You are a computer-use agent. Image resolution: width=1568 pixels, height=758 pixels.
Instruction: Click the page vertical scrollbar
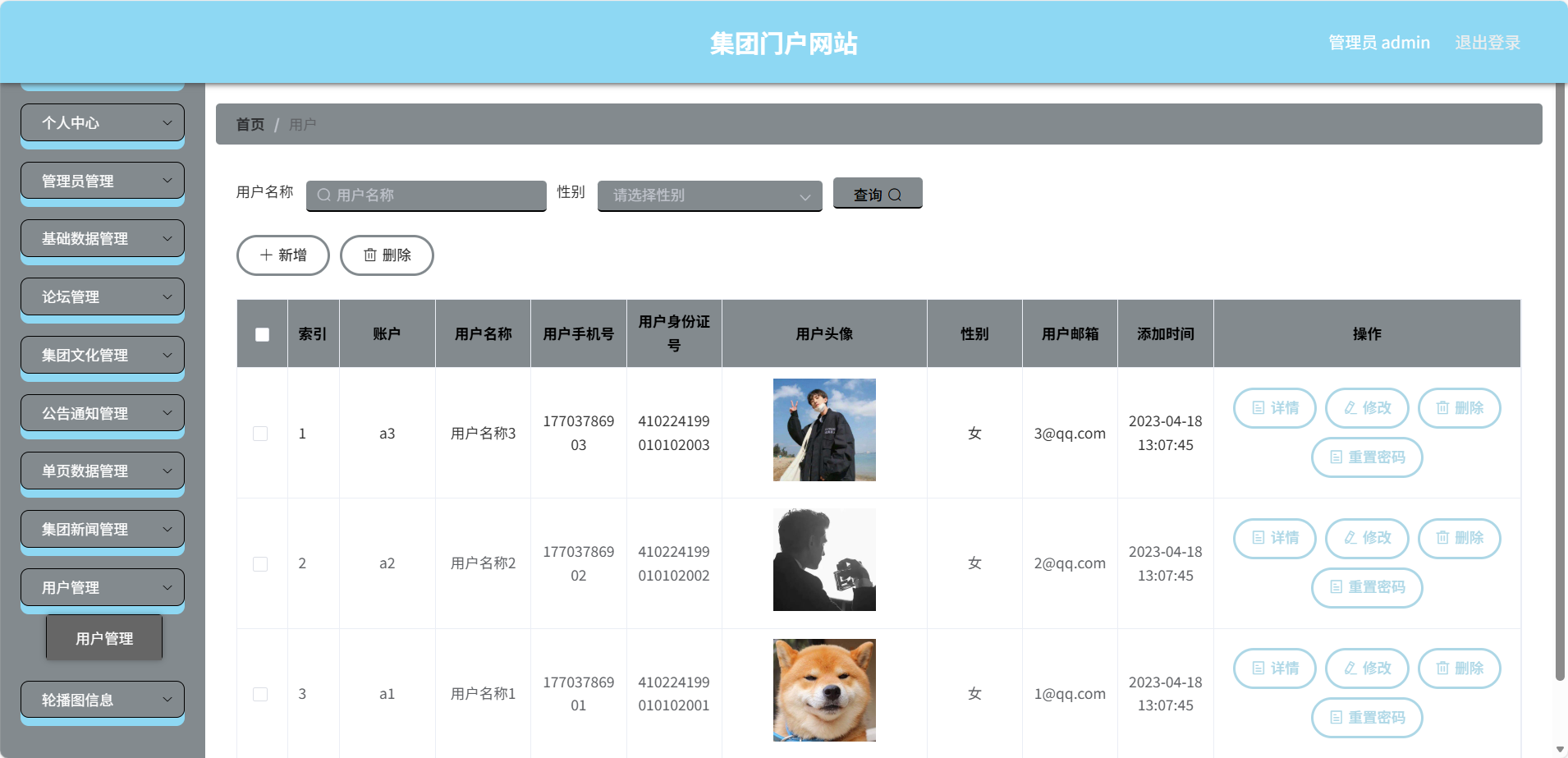pyautogui.click(x=1560, y=382)
